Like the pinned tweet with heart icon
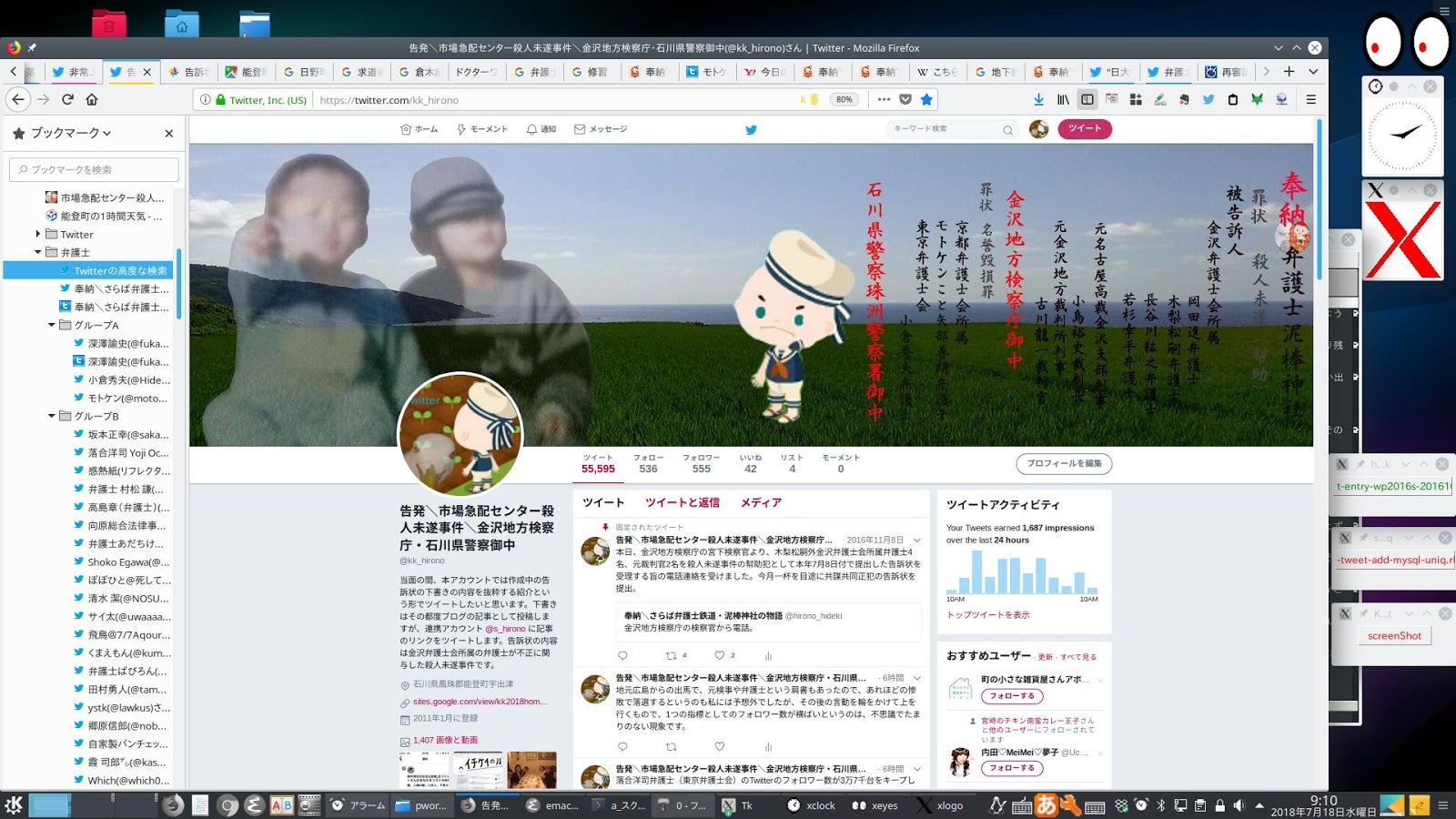This screenshot has width=1456, height=819. pos(720,655)
